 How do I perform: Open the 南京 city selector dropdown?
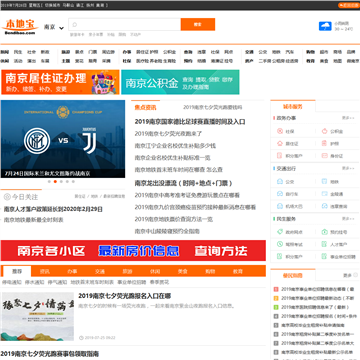click(54, 27)
